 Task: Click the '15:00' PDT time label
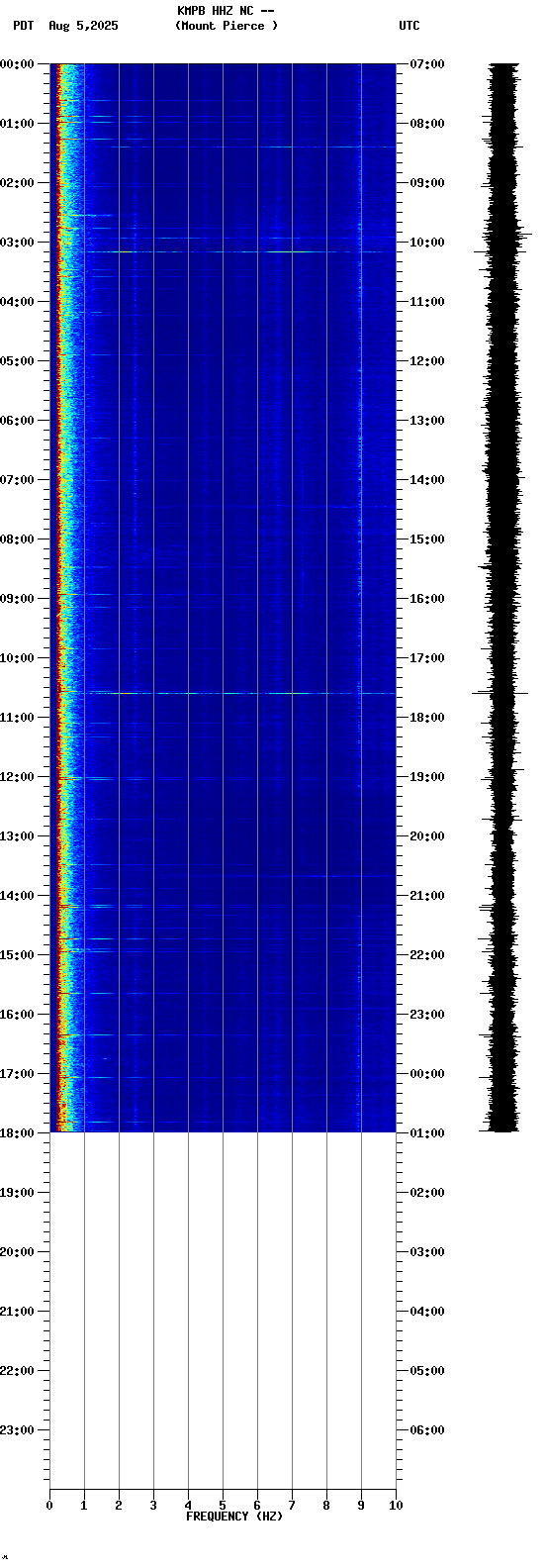pos(17,955)
